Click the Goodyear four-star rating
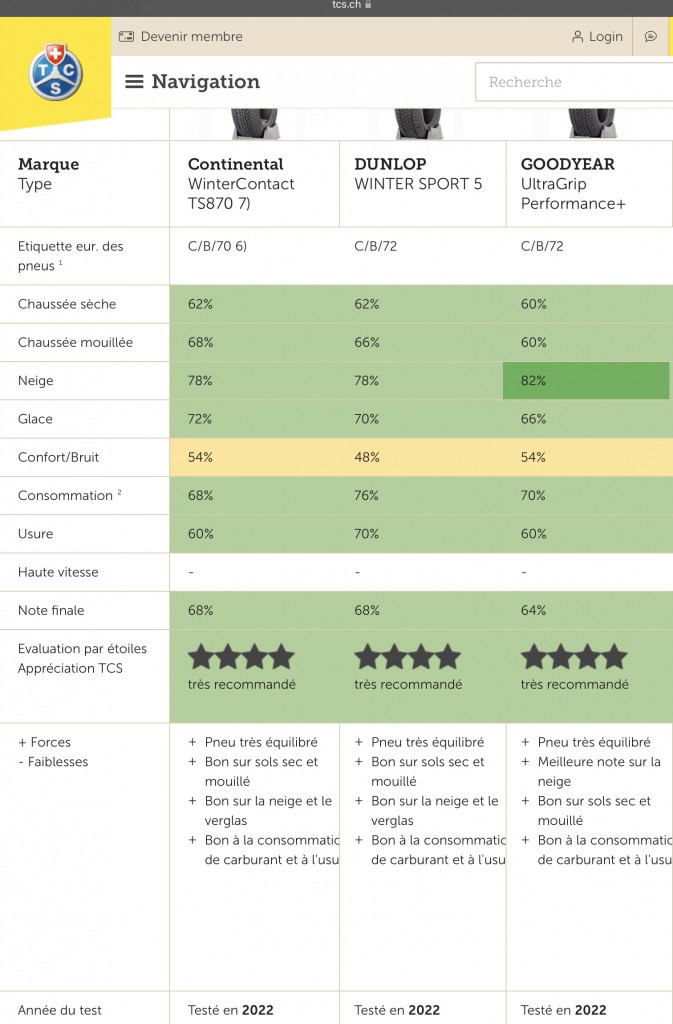Image resolution: width=673 pixels, height=1024 pixels. tap(574, 657)
